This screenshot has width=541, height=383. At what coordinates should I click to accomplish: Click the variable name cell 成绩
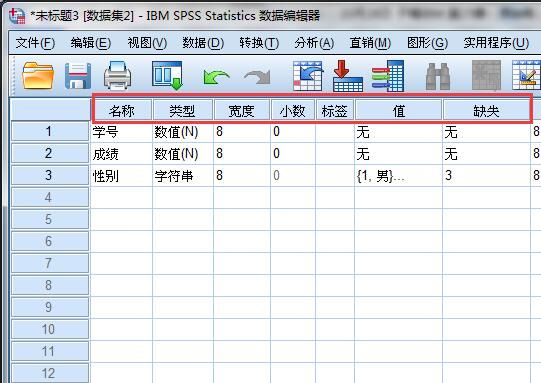click(121, 154)
